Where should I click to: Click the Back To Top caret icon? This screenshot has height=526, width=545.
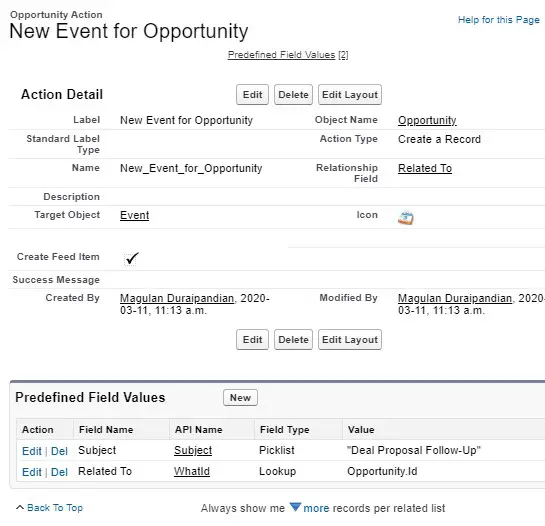20,508
